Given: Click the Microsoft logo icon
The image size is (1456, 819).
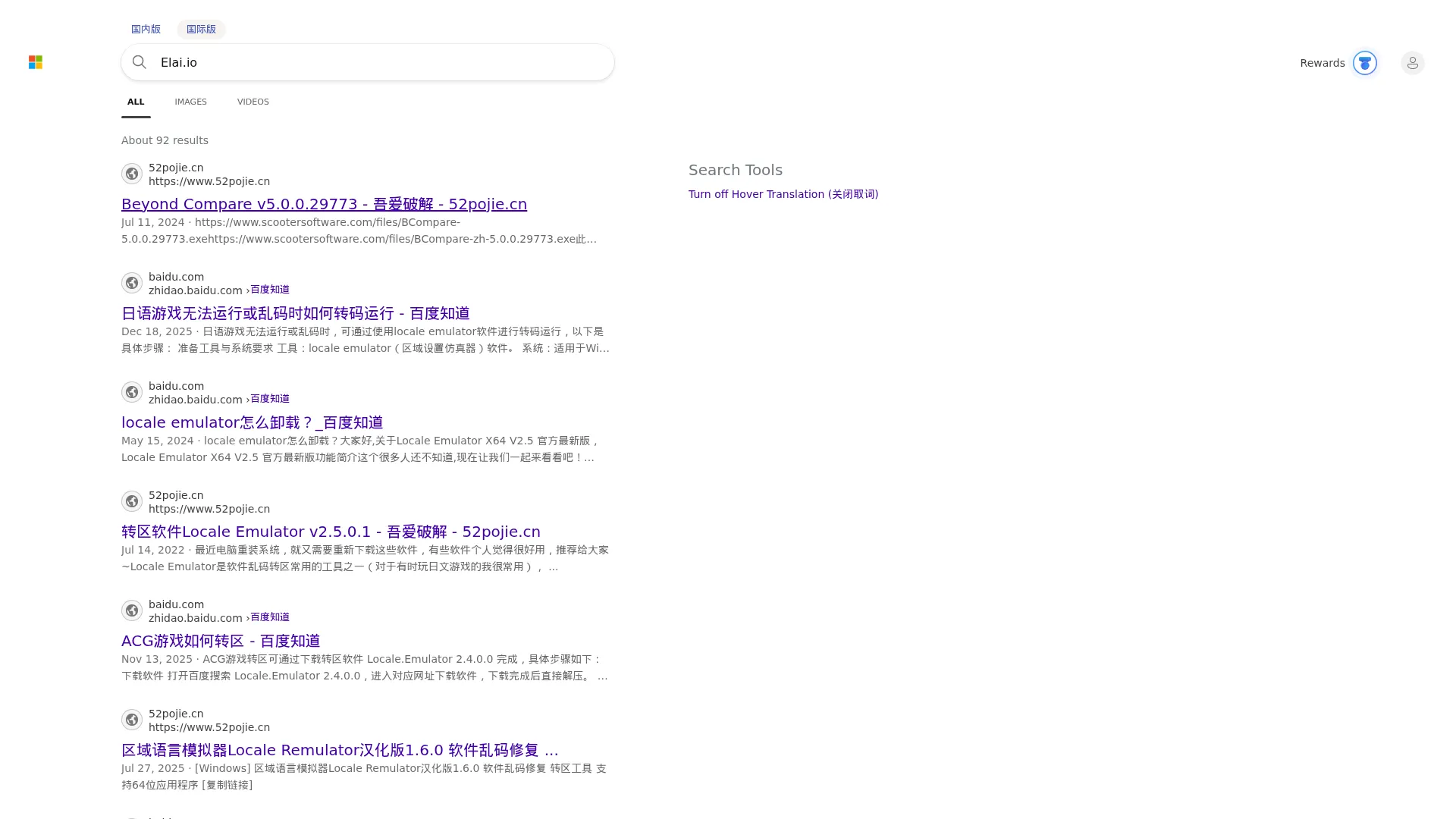Looking at the screenshot, I should tap(36, 62).
